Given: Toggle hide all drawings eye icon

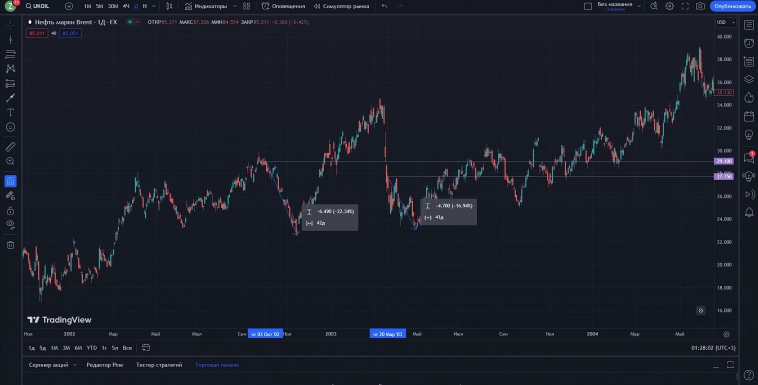Looking at the screenshot, I should [x=10, y=224].
